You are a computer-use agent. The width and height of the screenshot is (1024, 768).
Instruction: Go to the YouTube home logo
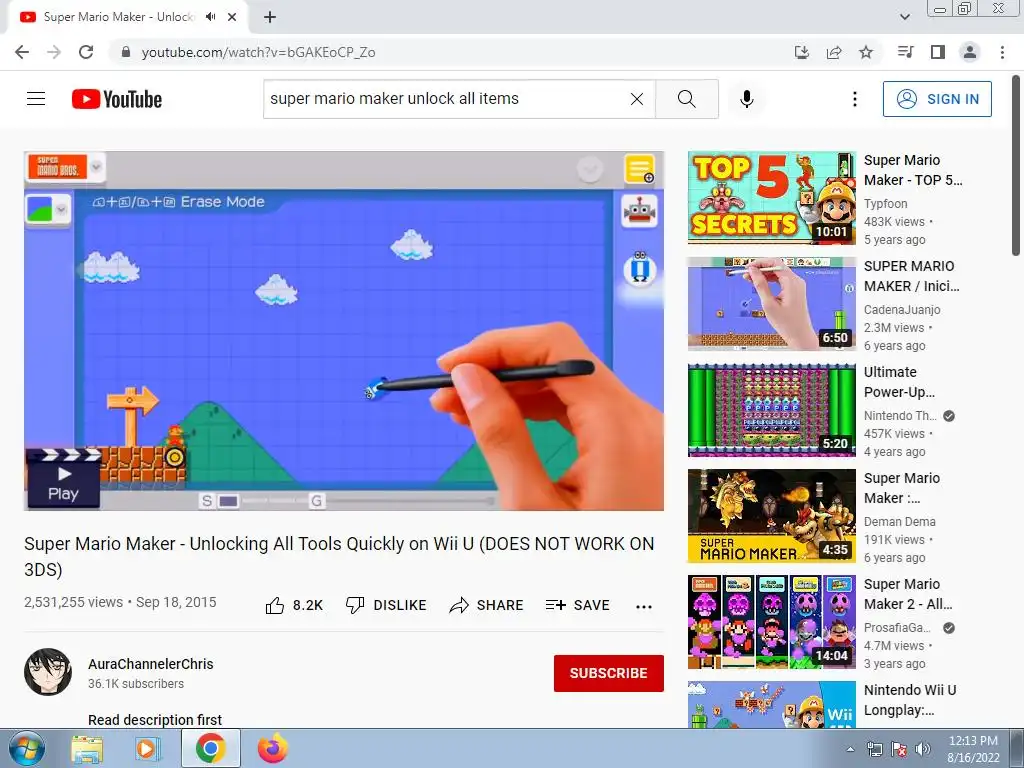click(x=117, y=99)
